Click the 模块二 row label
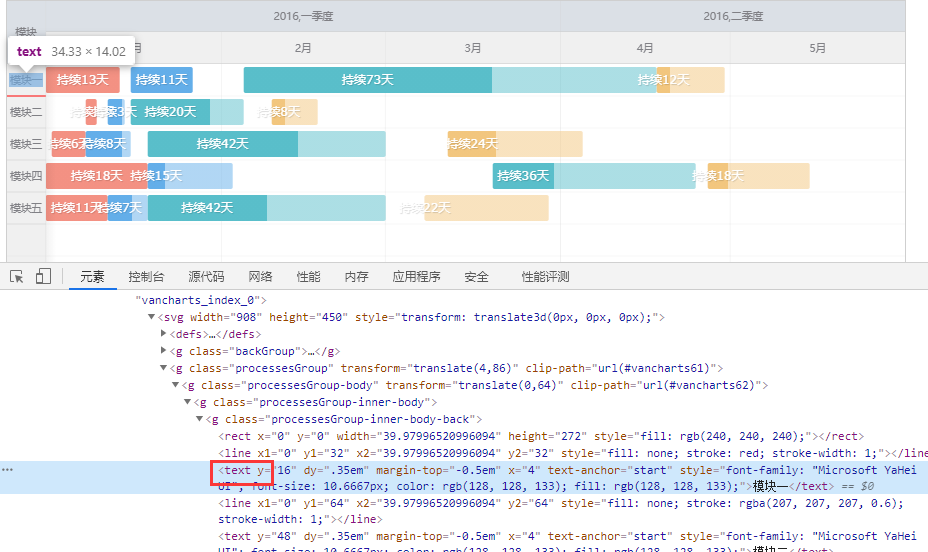 tap(26, 112)
